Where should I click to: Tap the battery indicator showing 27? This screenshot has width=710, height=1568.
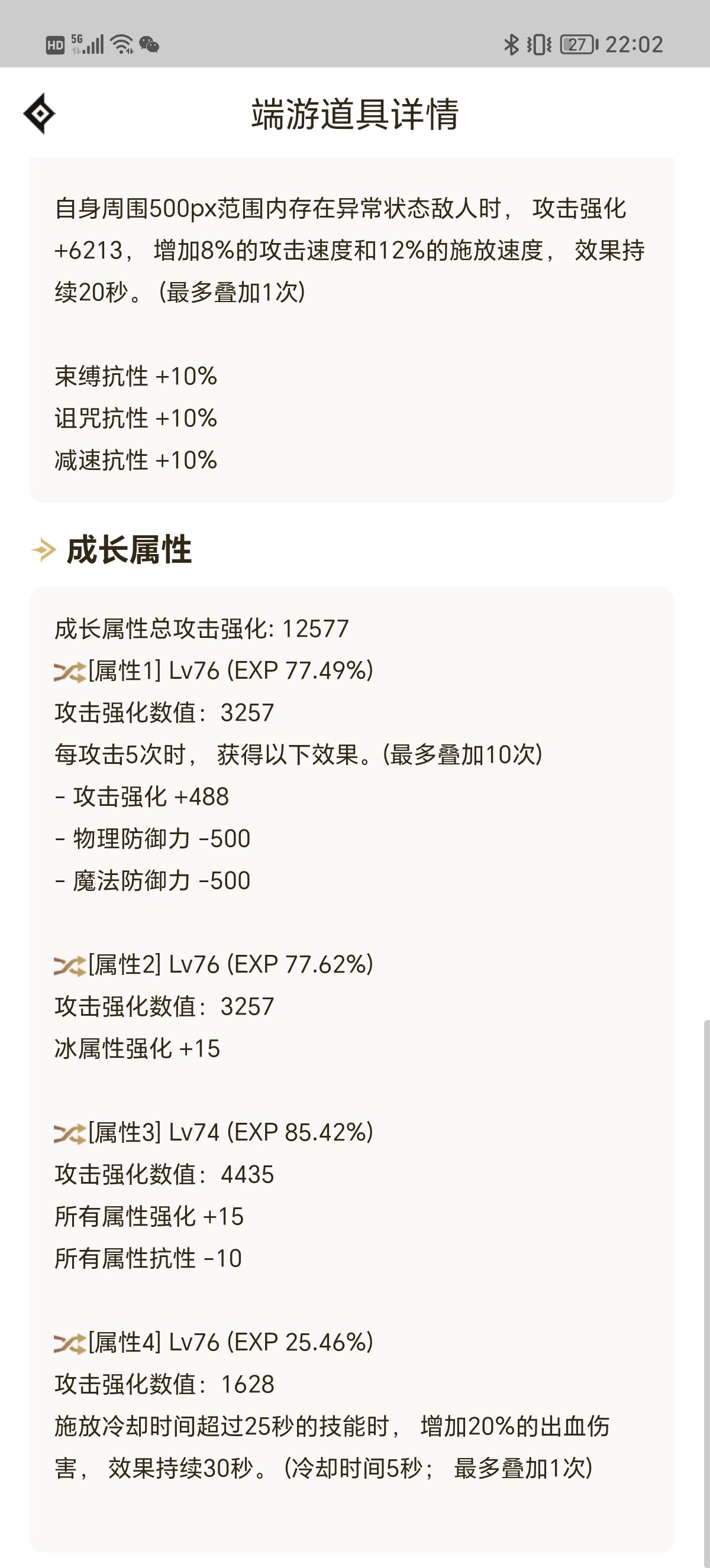pyautogui.click(x=579, y=44)
